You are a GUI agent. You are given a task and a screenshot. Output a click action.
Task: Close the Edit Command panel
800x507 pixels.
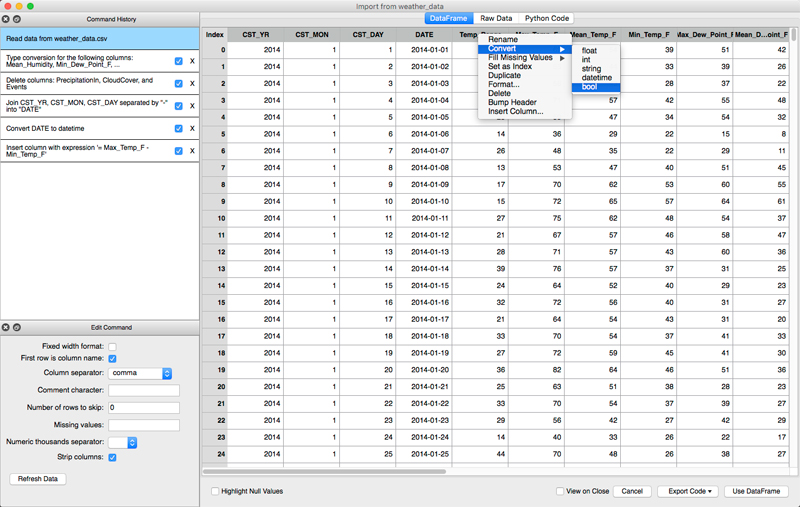[6, 327]
